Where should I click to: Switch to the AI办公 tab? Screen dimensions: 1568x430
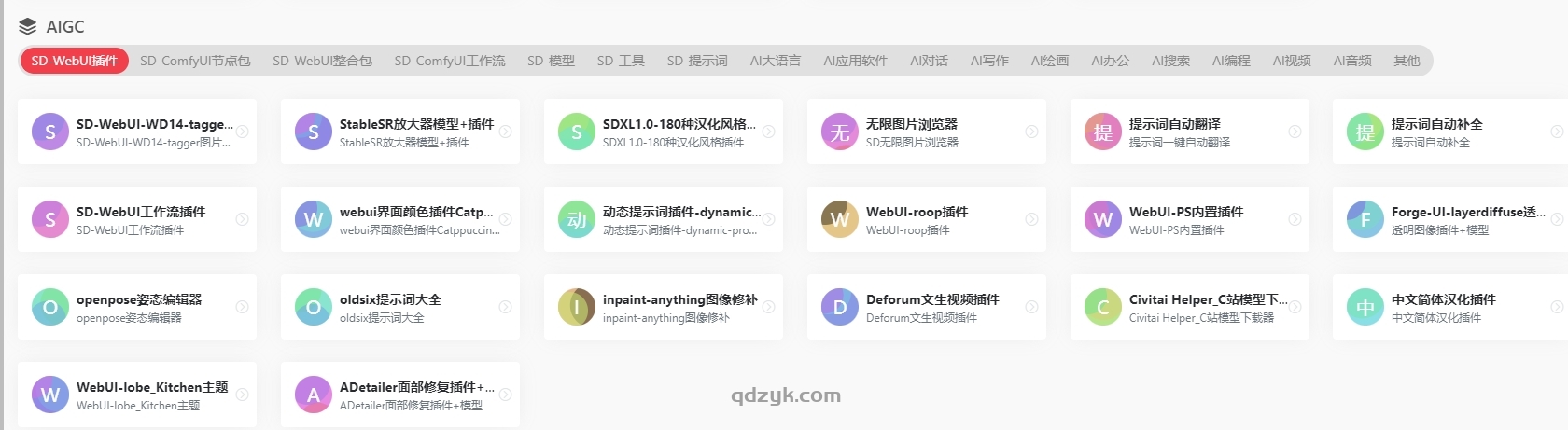coord(1110,61)
